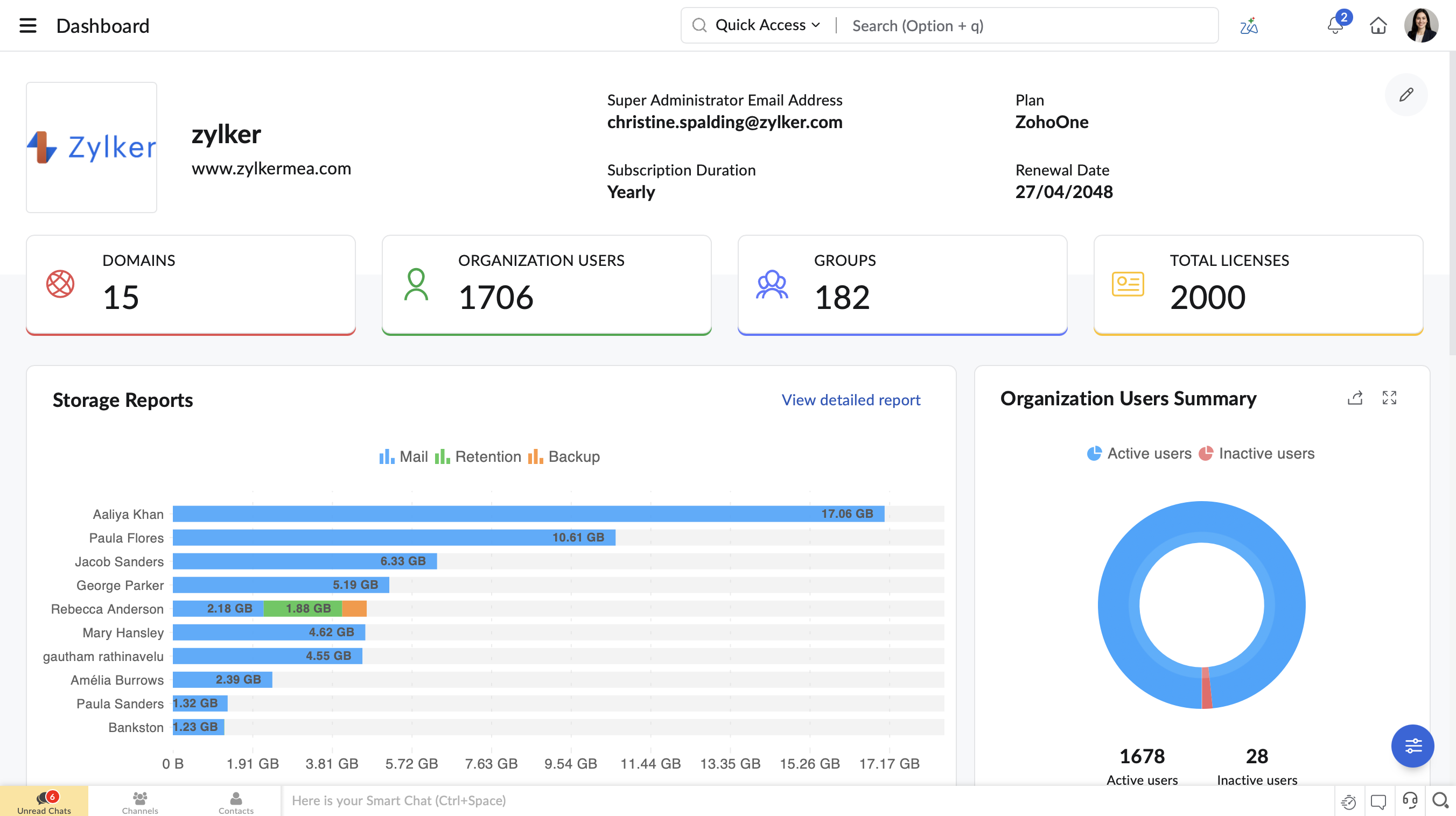Viewport: 1456px width, 816px height.
Task: Click Bankston's 1.23 GB bar
Action: point(198,727)
